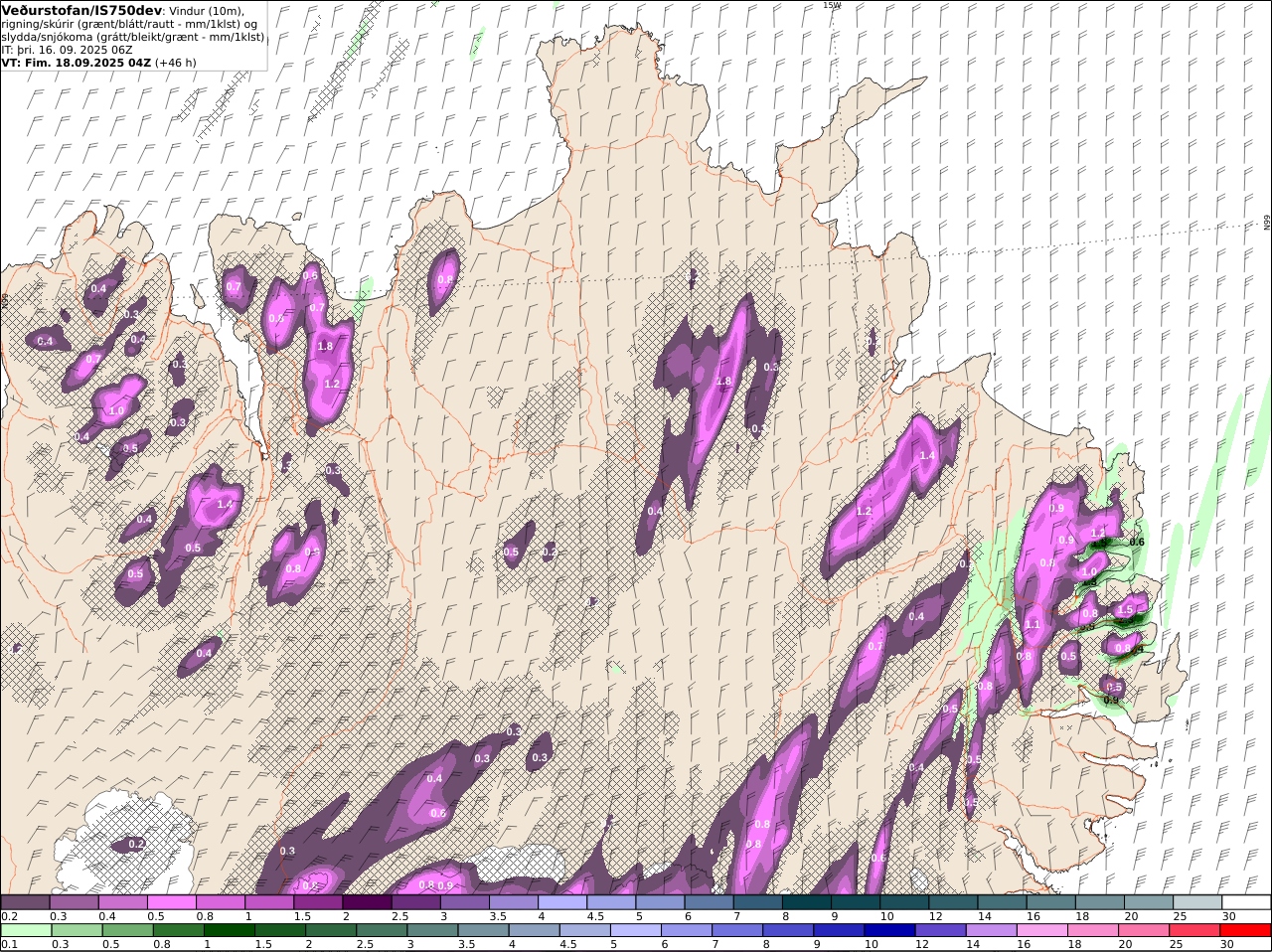
Task: Click the '1.5' precipitation value on the map
Action: pos(1125,610)
